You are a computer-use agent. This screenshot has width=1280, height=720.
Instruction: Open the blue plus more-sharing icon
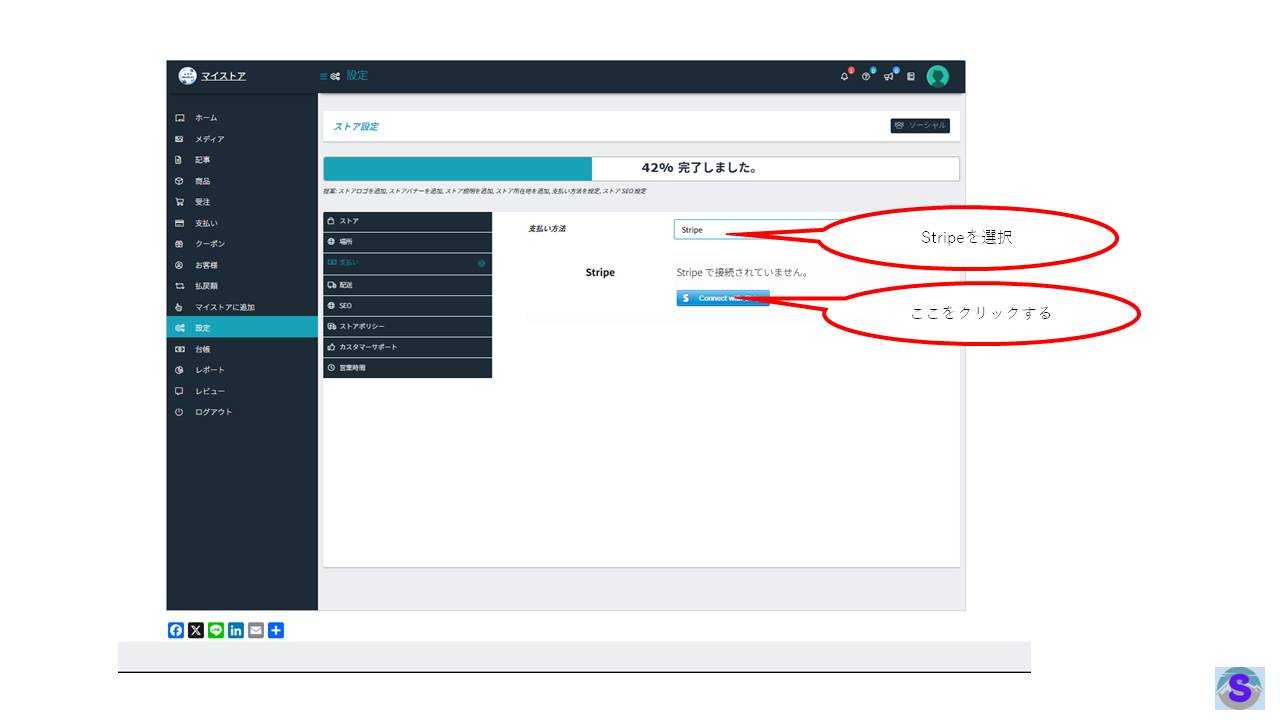pyautogui.click(x=276, y=630)
